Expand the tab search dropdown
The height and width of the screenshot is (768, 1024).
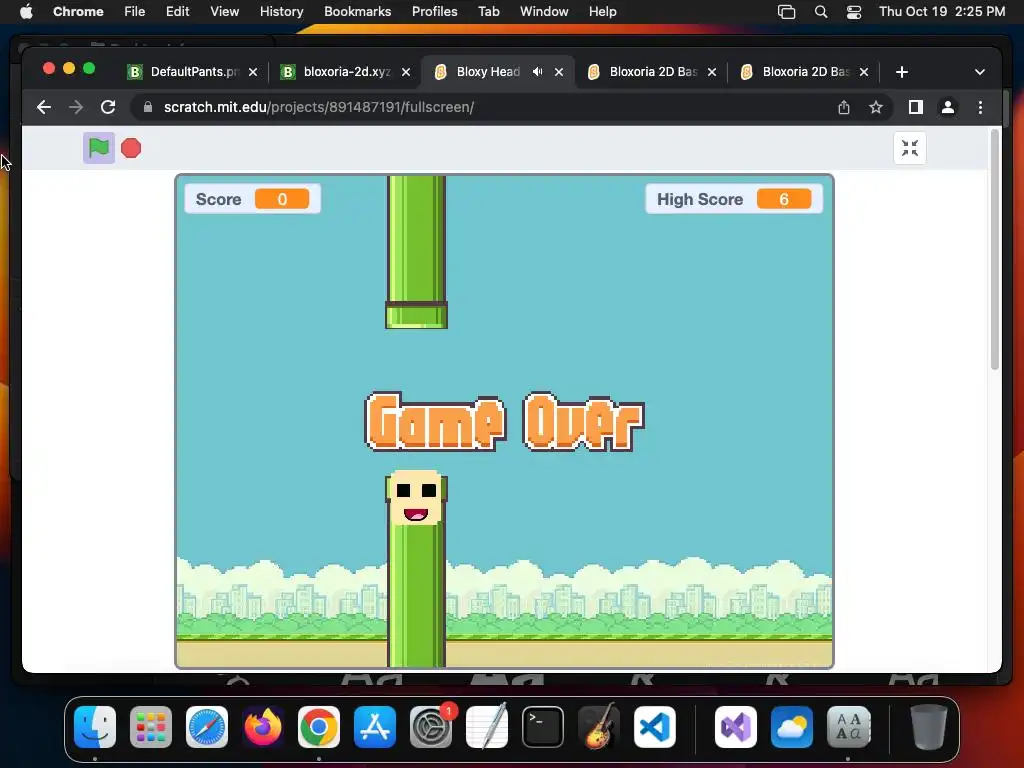coord(980,72)
